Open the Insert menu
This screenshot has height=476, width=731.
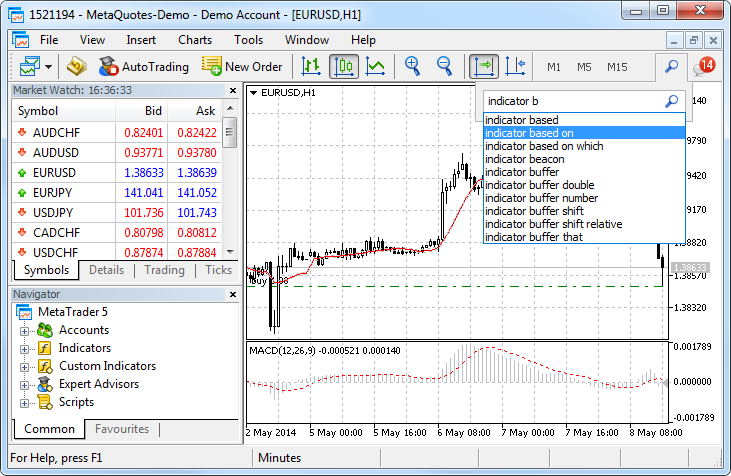pos(141,40)
